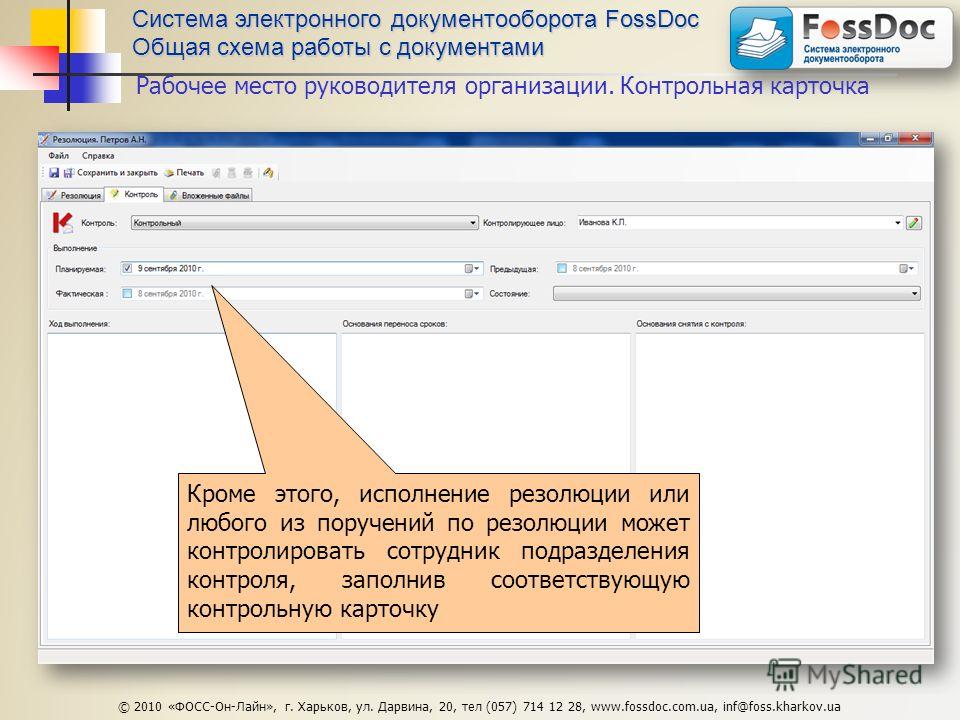The height and width of the screenshot is (720, 960).
Task: Open calendar dropdown for 'Планируемая' date
Action: [471, 269]
